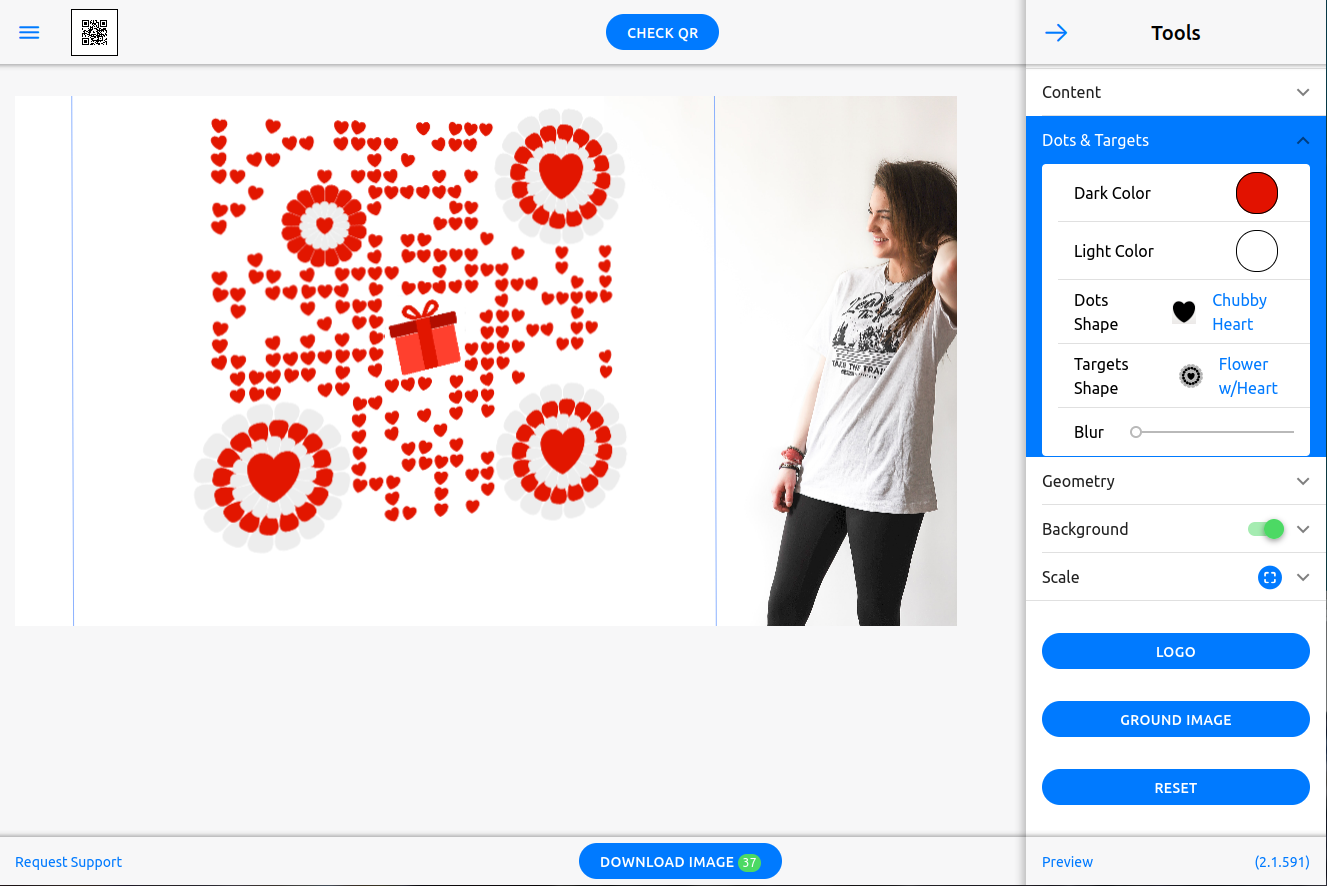Collapse the Tools panel using the arrow icon
Screen dimensions: 1327x886
click(x=1056, y=32)
